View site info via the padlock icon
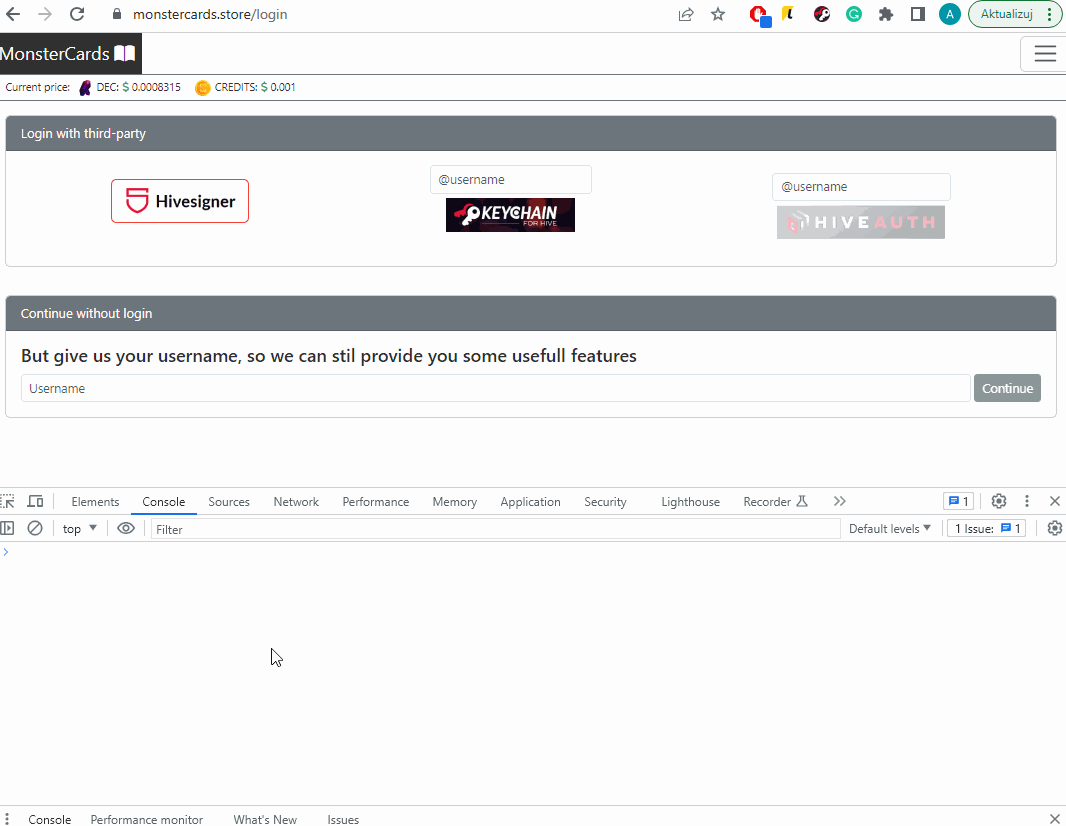This screenshot has width=1066, height=826. [x=117, y=14]
